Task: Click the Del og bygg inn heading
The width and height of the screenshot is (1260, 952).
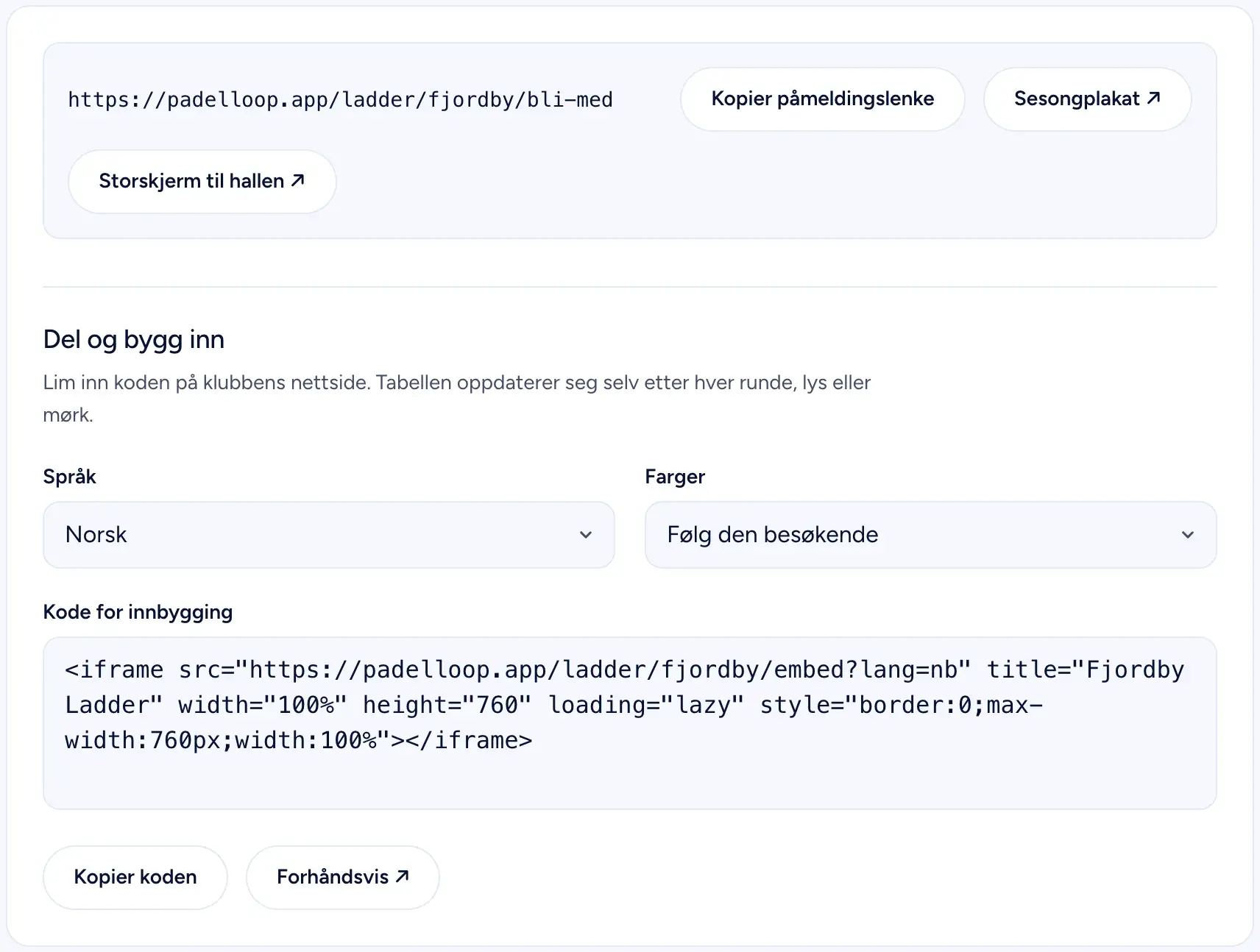Action: point(134,339)
